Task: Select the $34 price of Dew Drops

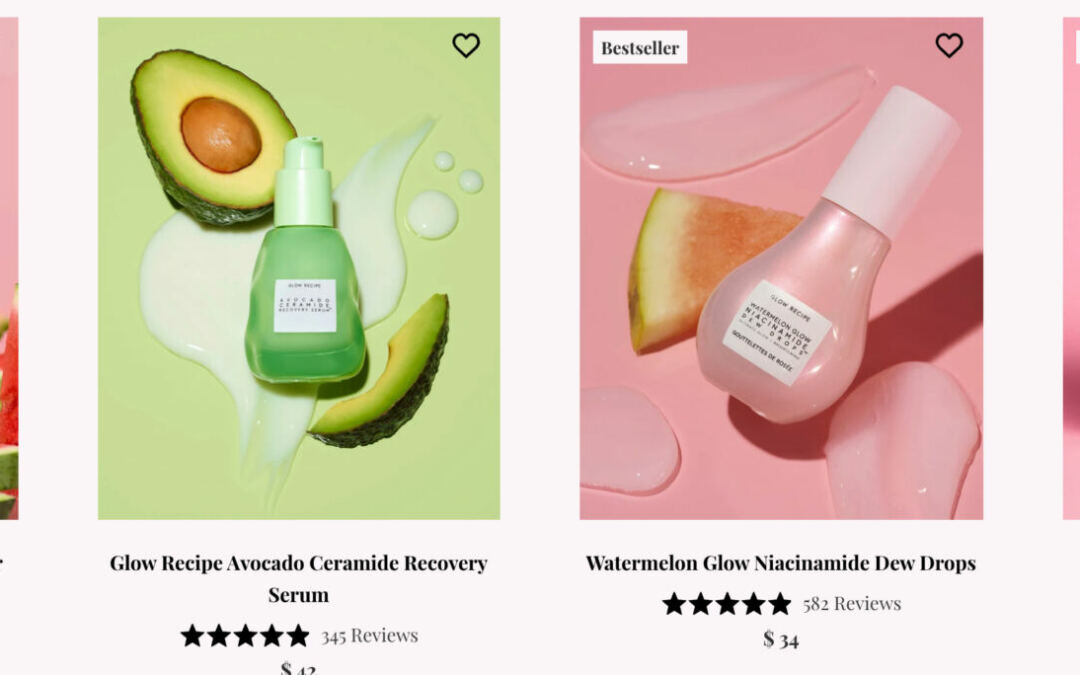Action: 781,639
